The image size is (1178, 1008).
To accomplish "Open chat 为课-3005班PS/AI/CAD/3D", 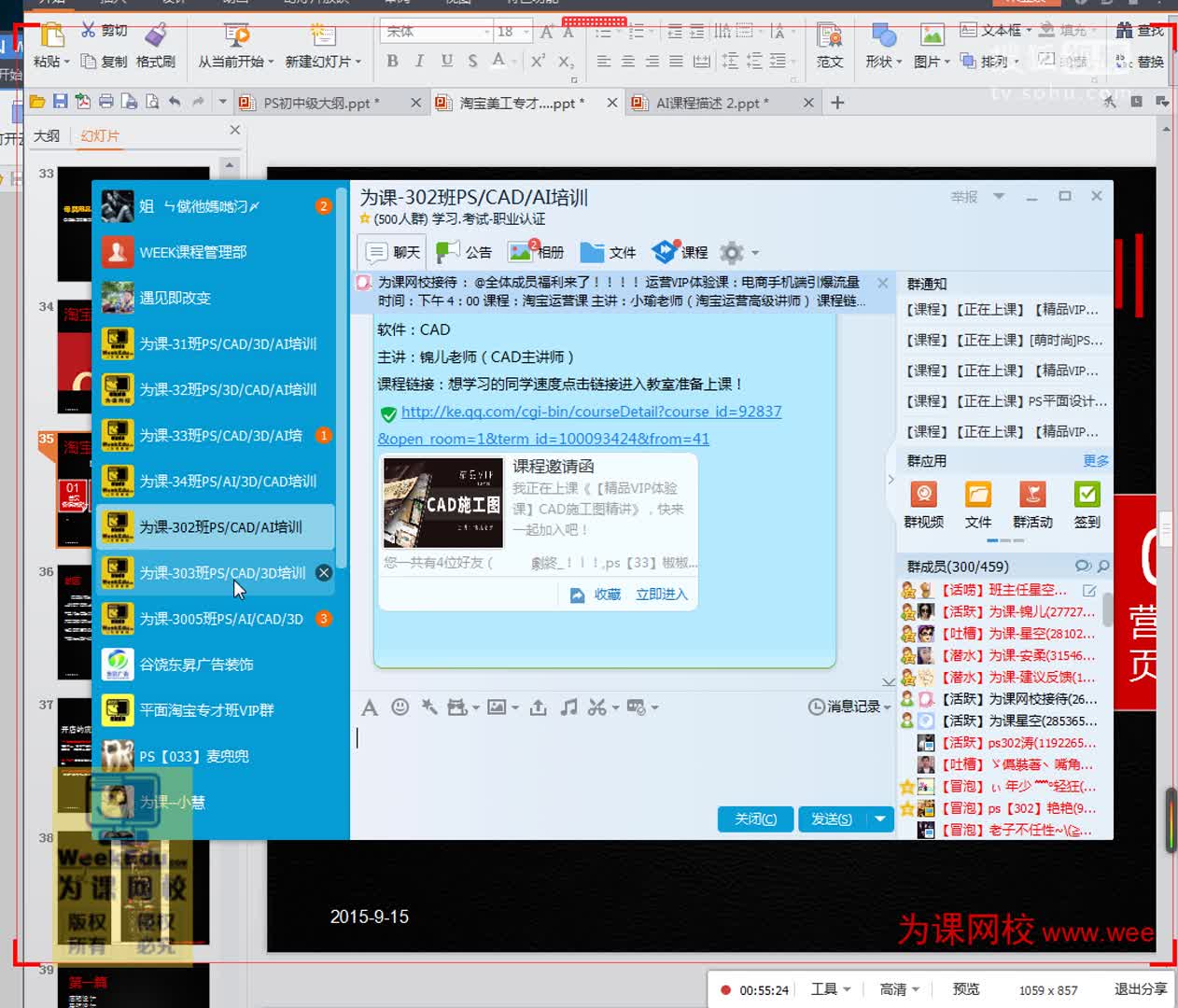I will tap(216, 618).
